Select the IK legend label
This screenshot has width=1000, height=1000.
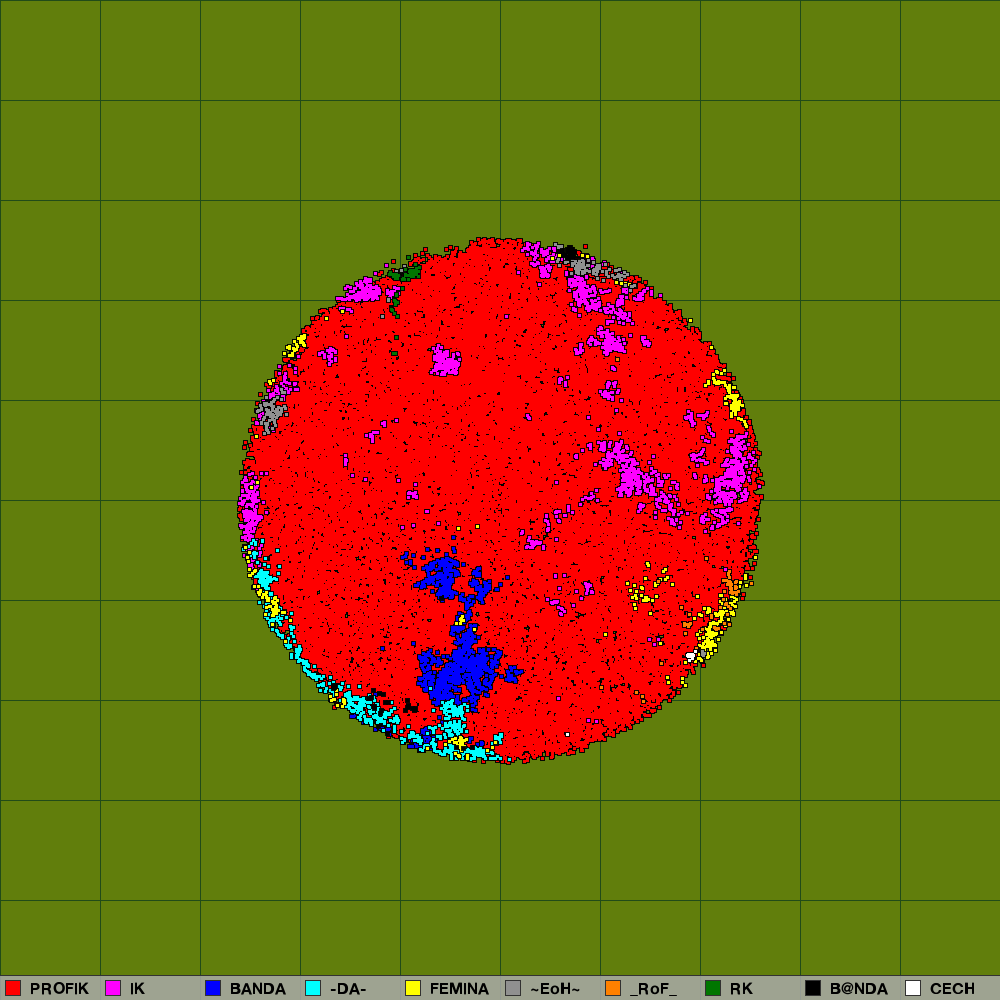[137, 989]
